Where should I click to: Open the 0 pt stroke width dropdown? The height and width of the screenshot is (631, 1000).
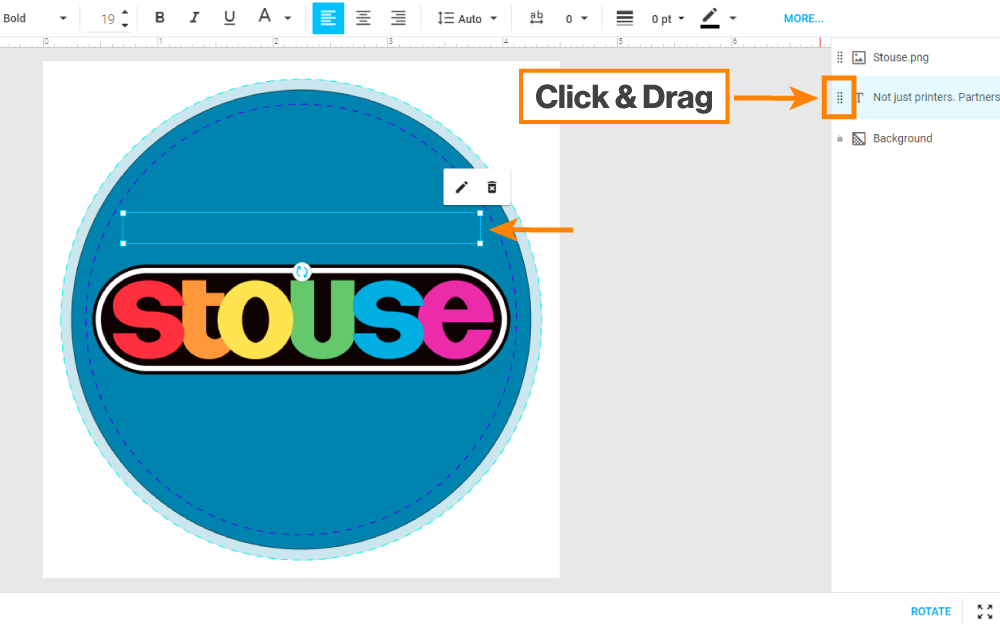coord(668,19)
